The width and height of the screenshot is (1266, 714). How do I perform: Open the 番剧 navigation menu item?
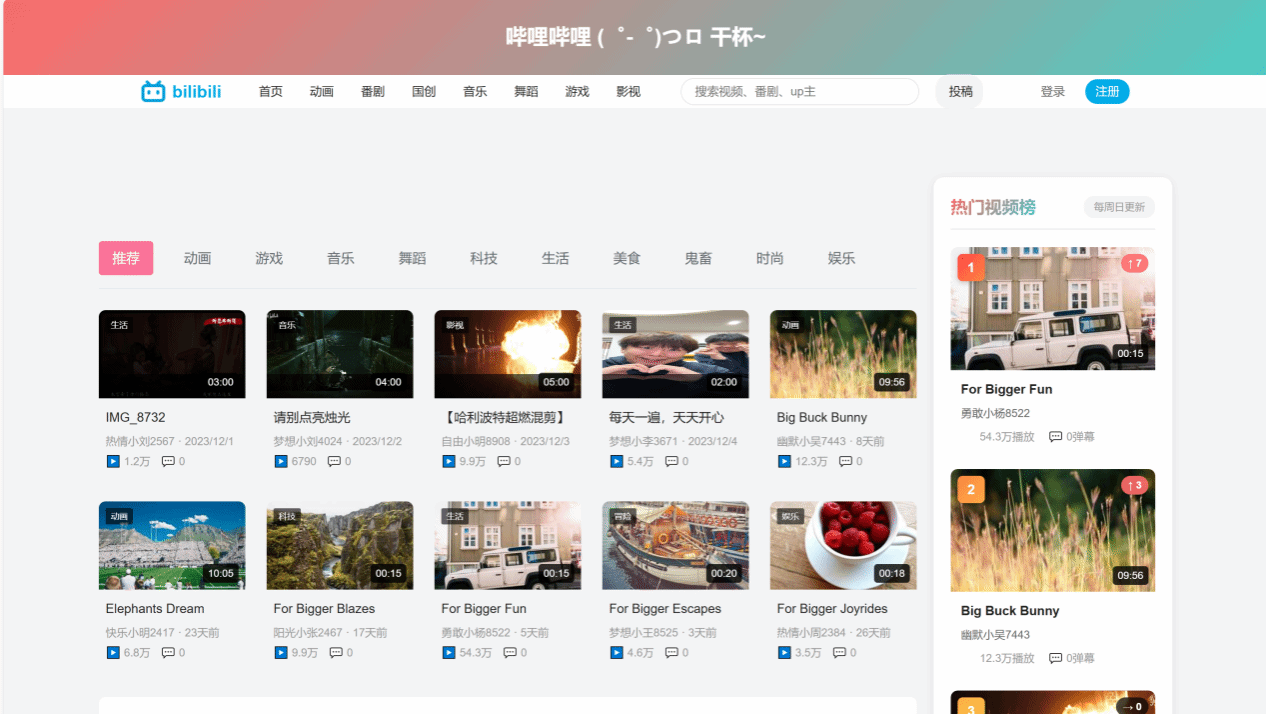[373, 92]
